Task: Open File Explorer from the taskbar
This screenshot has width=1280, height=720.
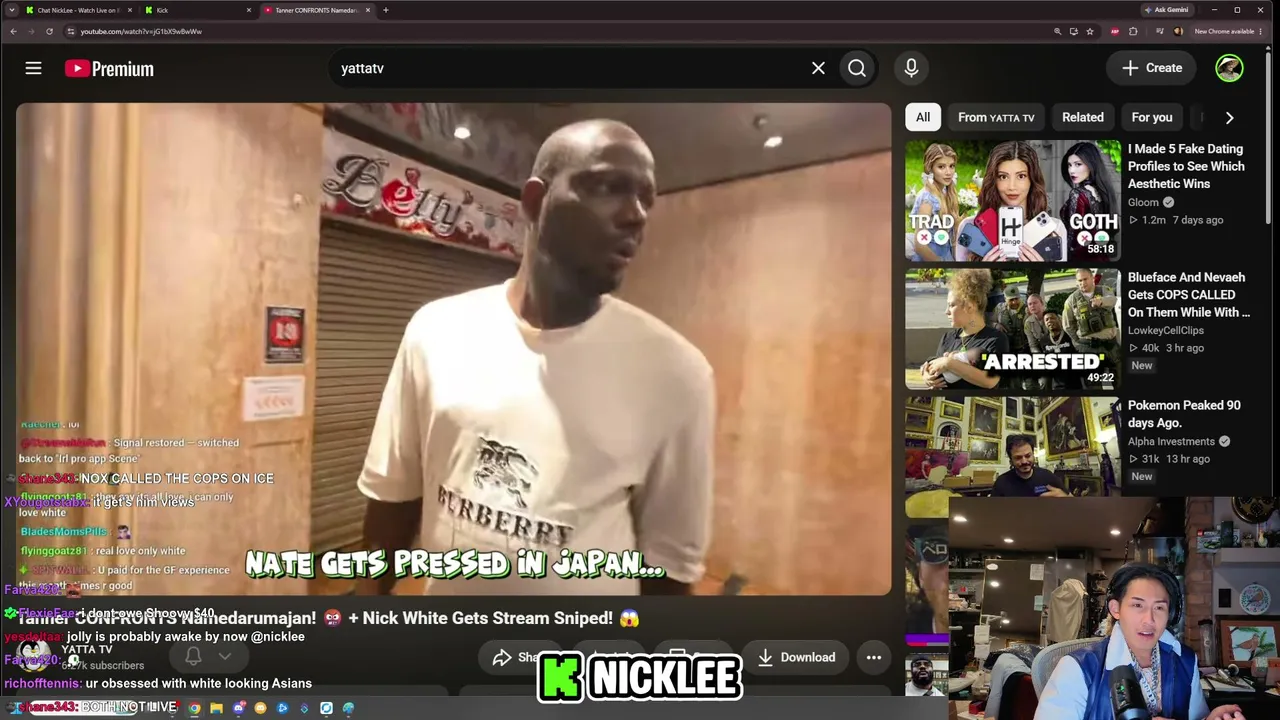Action: [216, 708]
